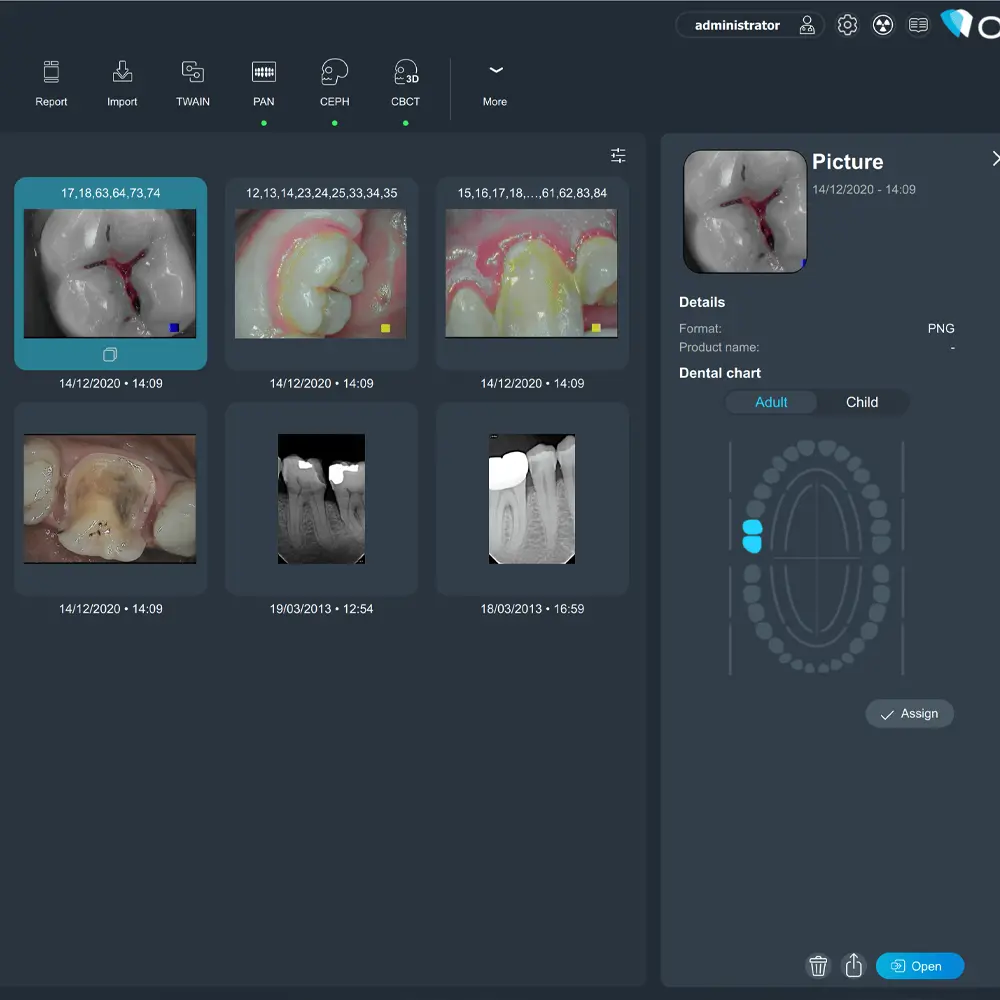This screenshot has width=1000, height=1000.
Task: Select the CEPH imaging tool
Action: [334, 83]
